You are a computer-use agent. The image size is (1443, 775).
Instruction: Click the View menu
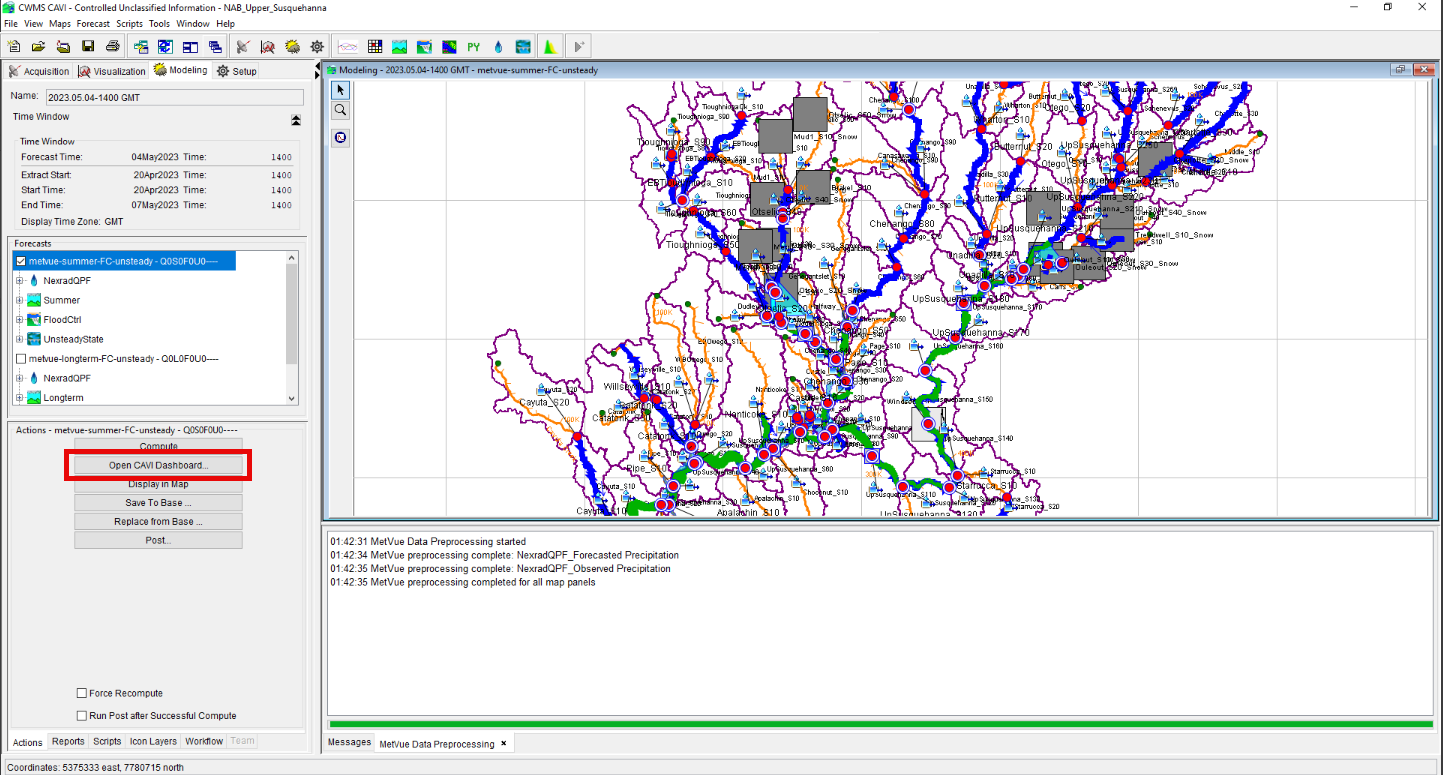tap(34, 23)
